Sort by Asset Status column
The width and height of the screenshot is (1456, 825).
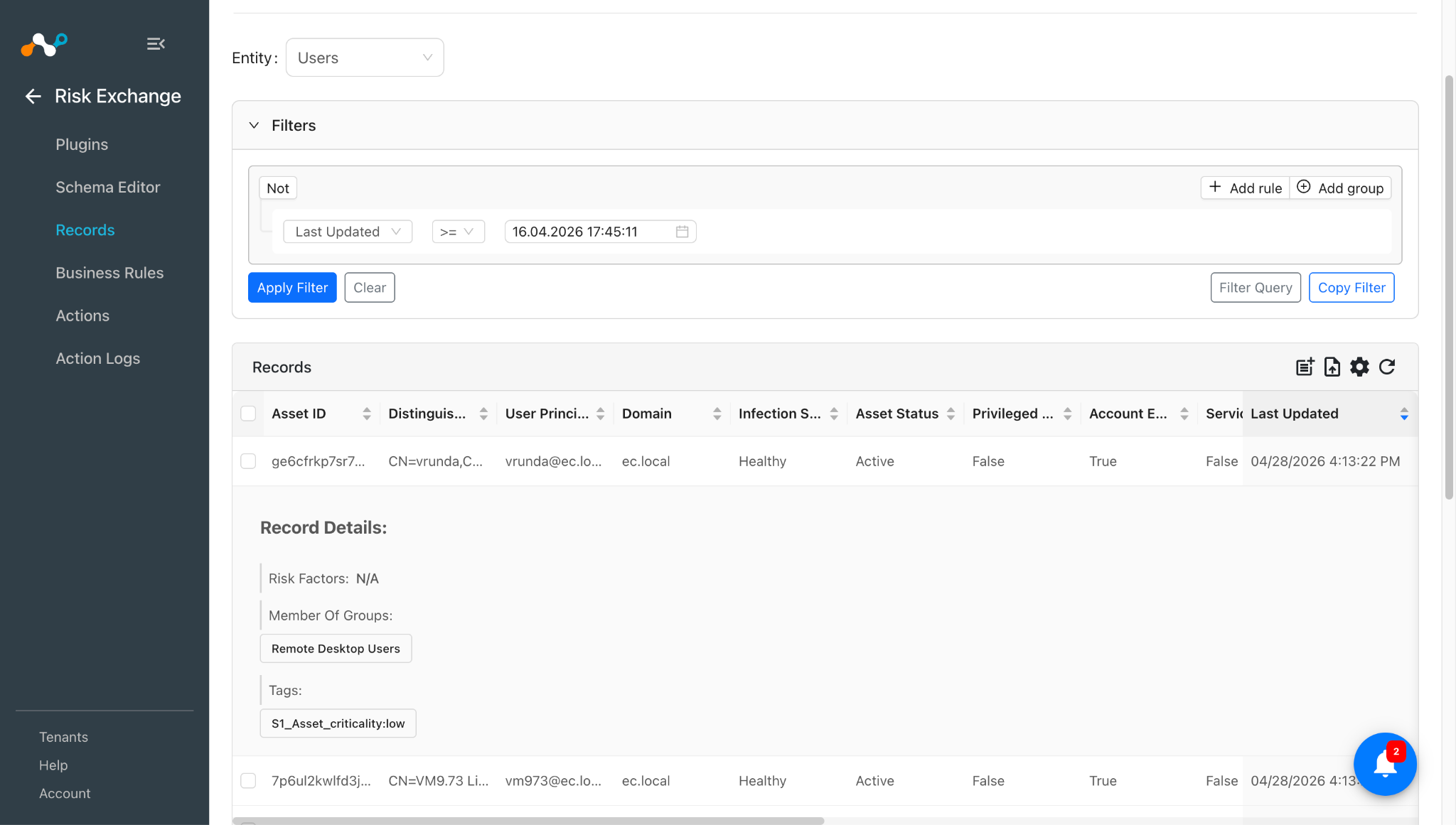(x=951, y=414)
